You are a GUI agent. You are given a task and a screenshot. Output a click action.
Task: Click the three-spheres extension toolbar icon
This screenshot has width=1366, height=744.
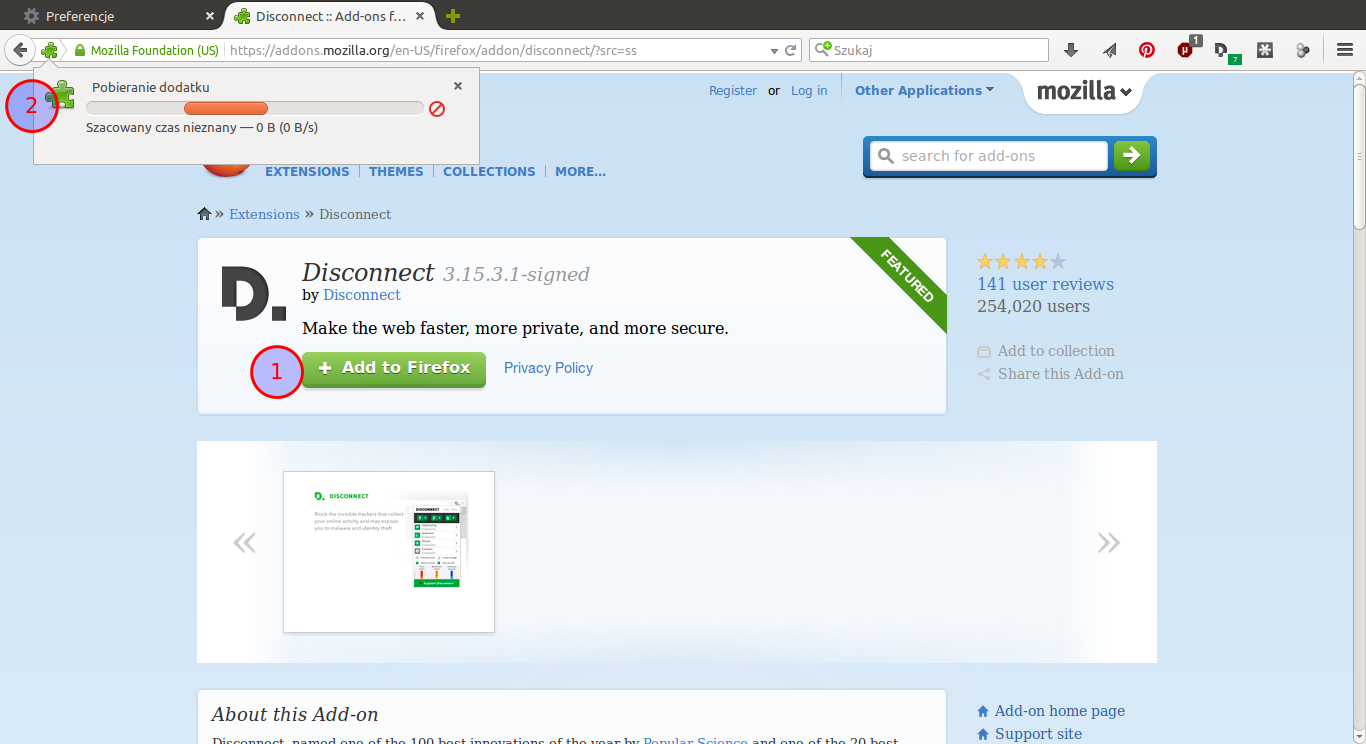pyautogui.click(x=1303, y=50)
